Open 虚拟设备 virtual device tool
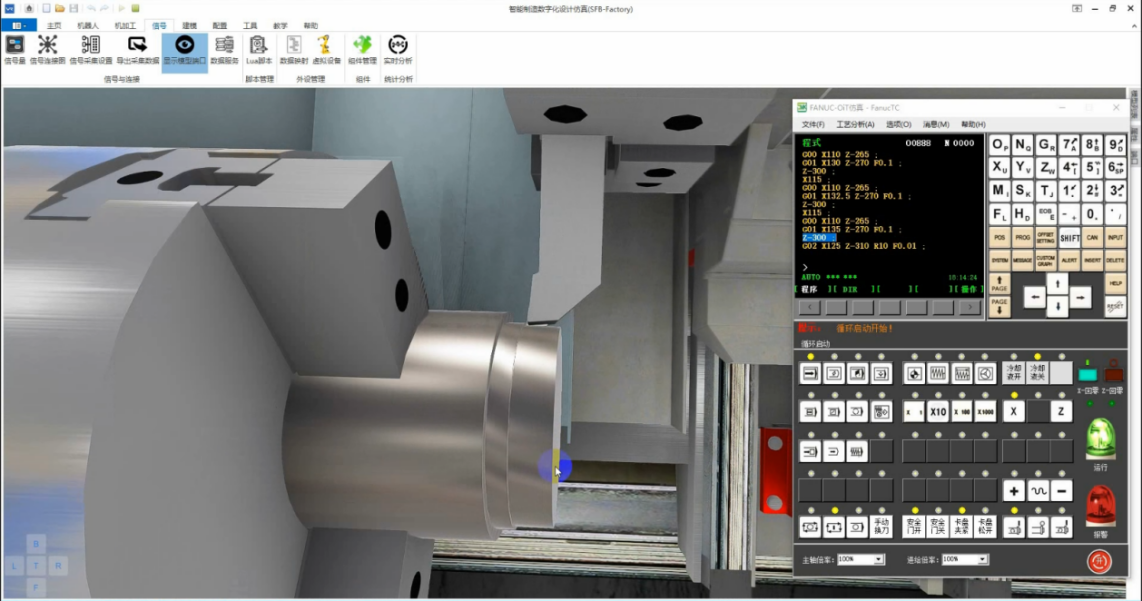The height and width of the screenshot is (601, 1142). [x=326, y=50]
